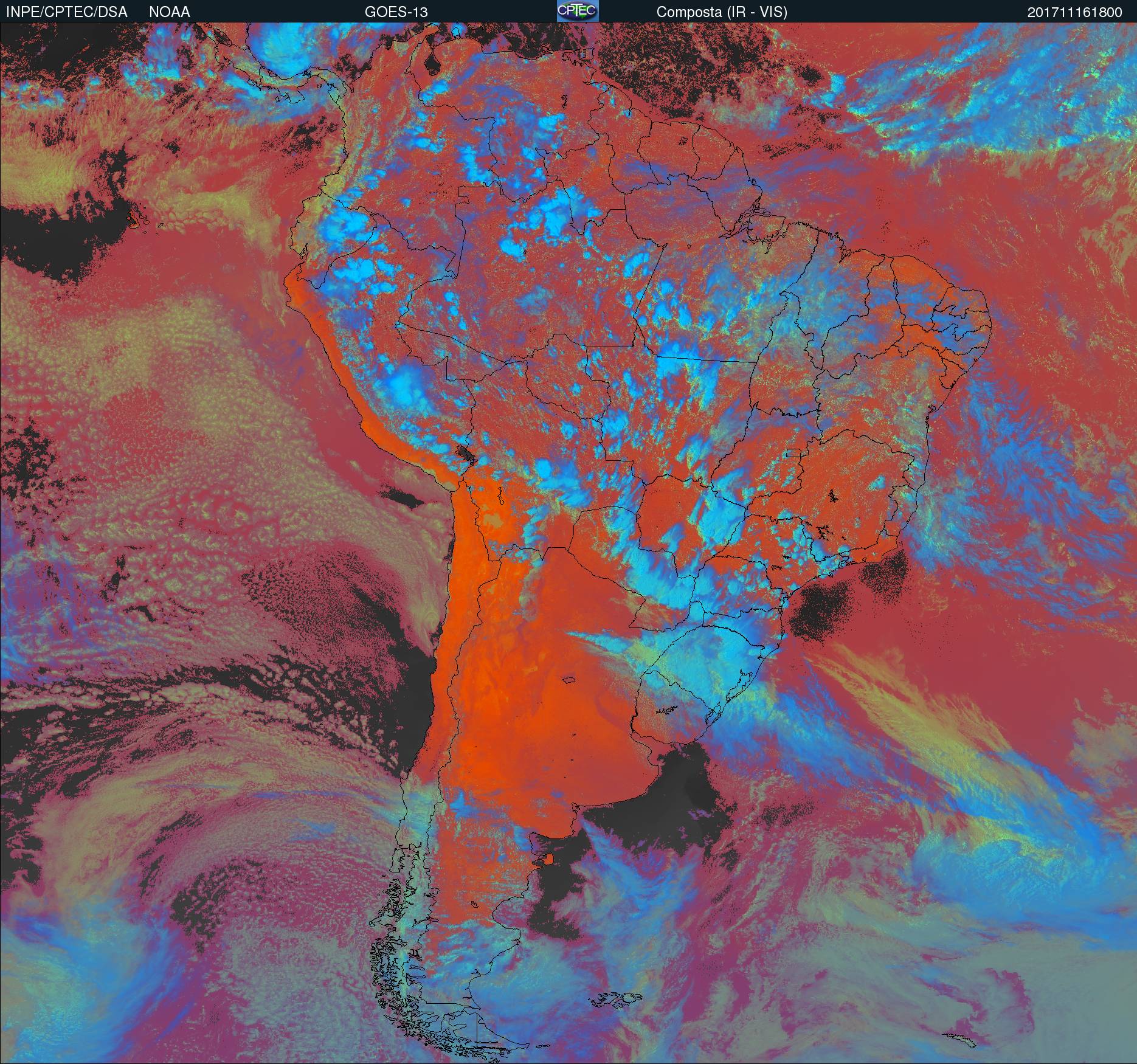Click the Composta (IR - VIS) title
Screen dimensions: 1137x1064
coord(722,12)
